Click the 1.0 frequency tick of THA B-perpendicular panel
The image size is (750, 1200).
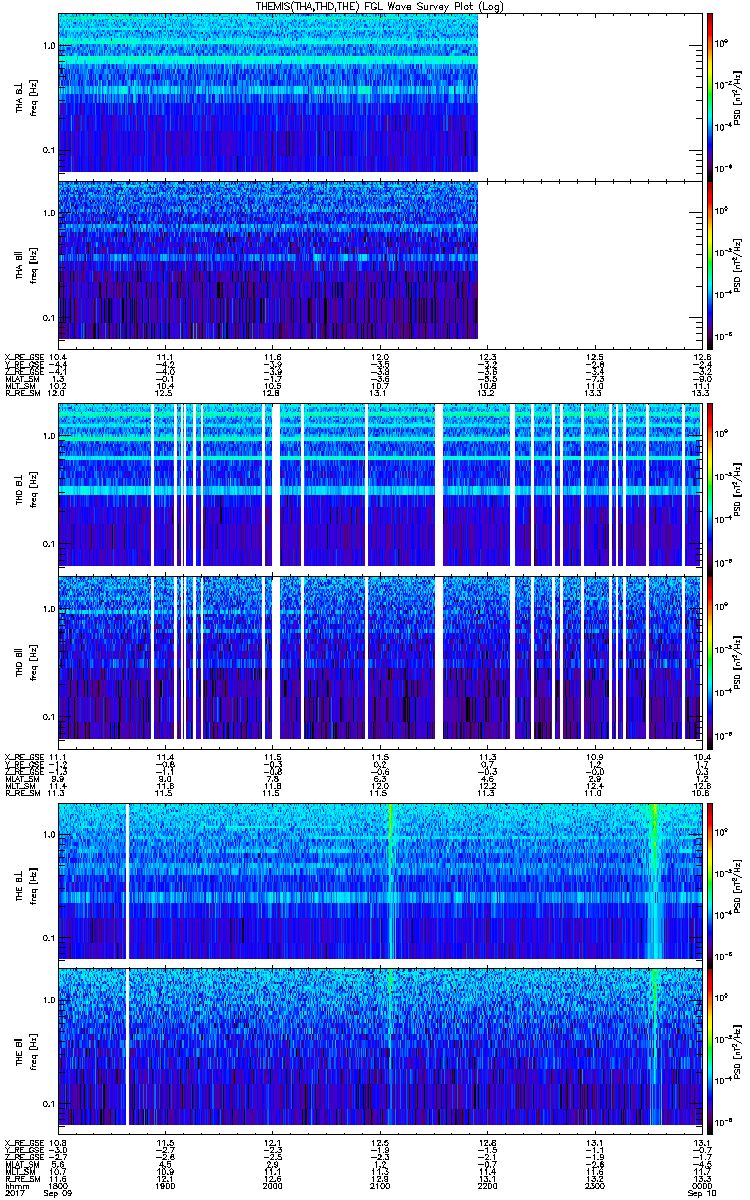[47, 47]
